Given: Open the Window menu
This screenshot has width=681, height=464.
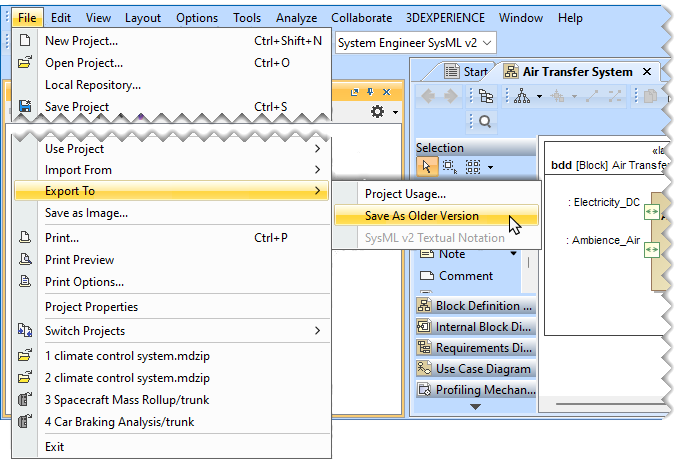Looking at the screenshot, I should click(x=521, y=18).
